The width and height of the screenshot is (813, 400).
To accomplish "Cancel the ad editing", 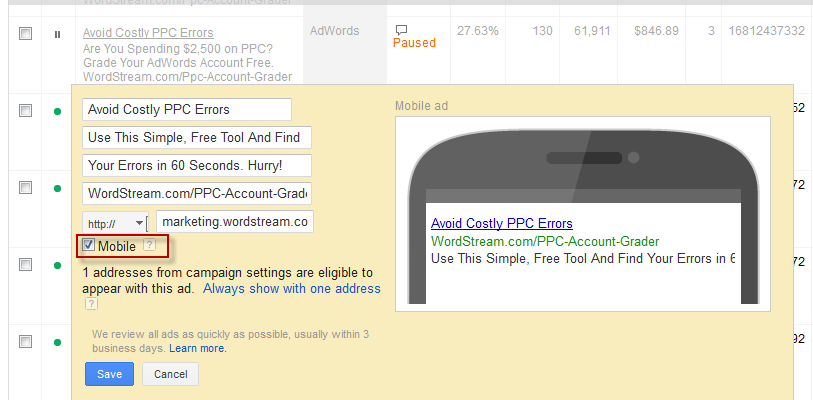I will click(171, 374).
